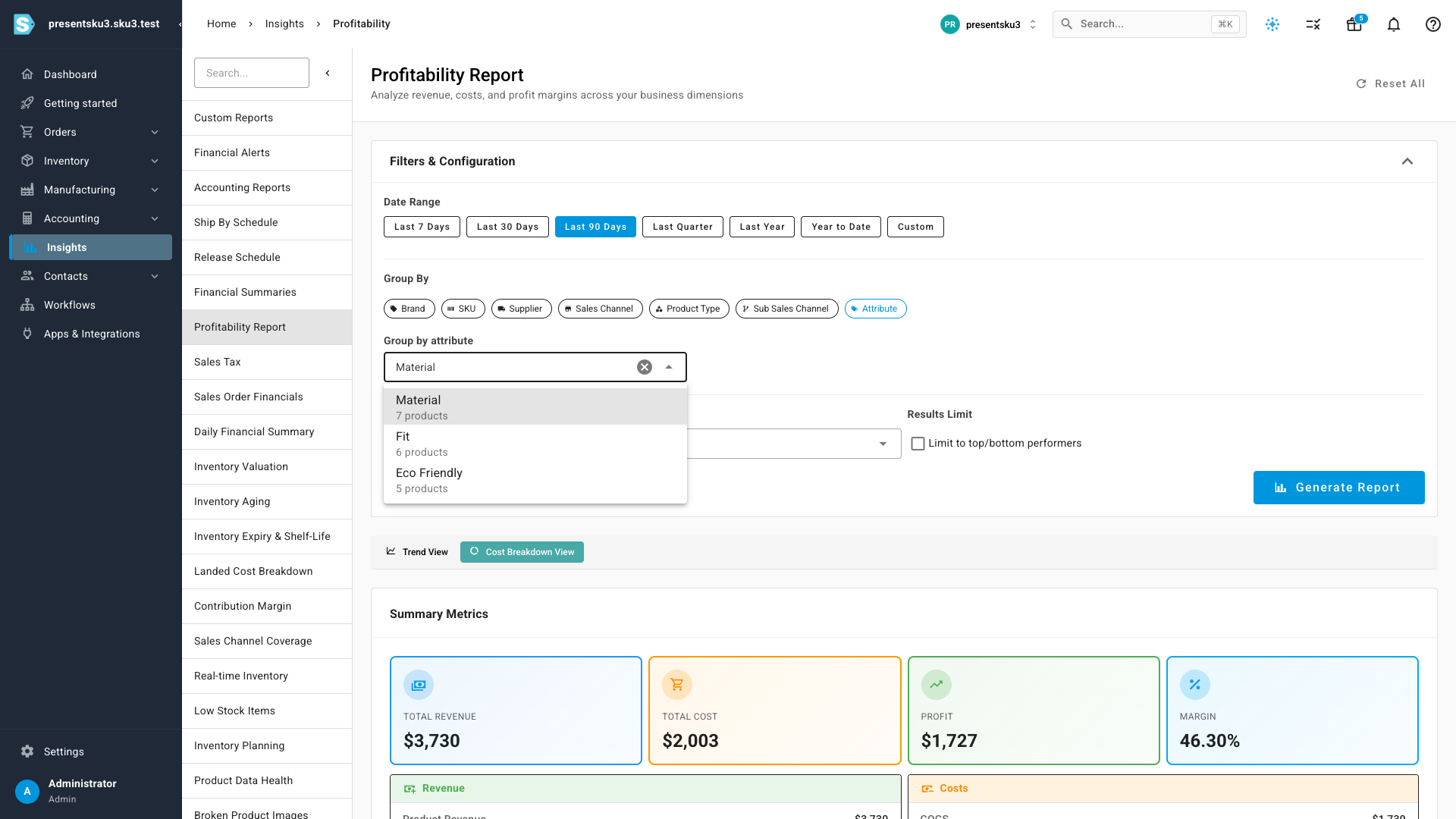The width and height of the screenshot is (1456, 819).
Task: Click the PR user avatar
Action: click(949, 24)
